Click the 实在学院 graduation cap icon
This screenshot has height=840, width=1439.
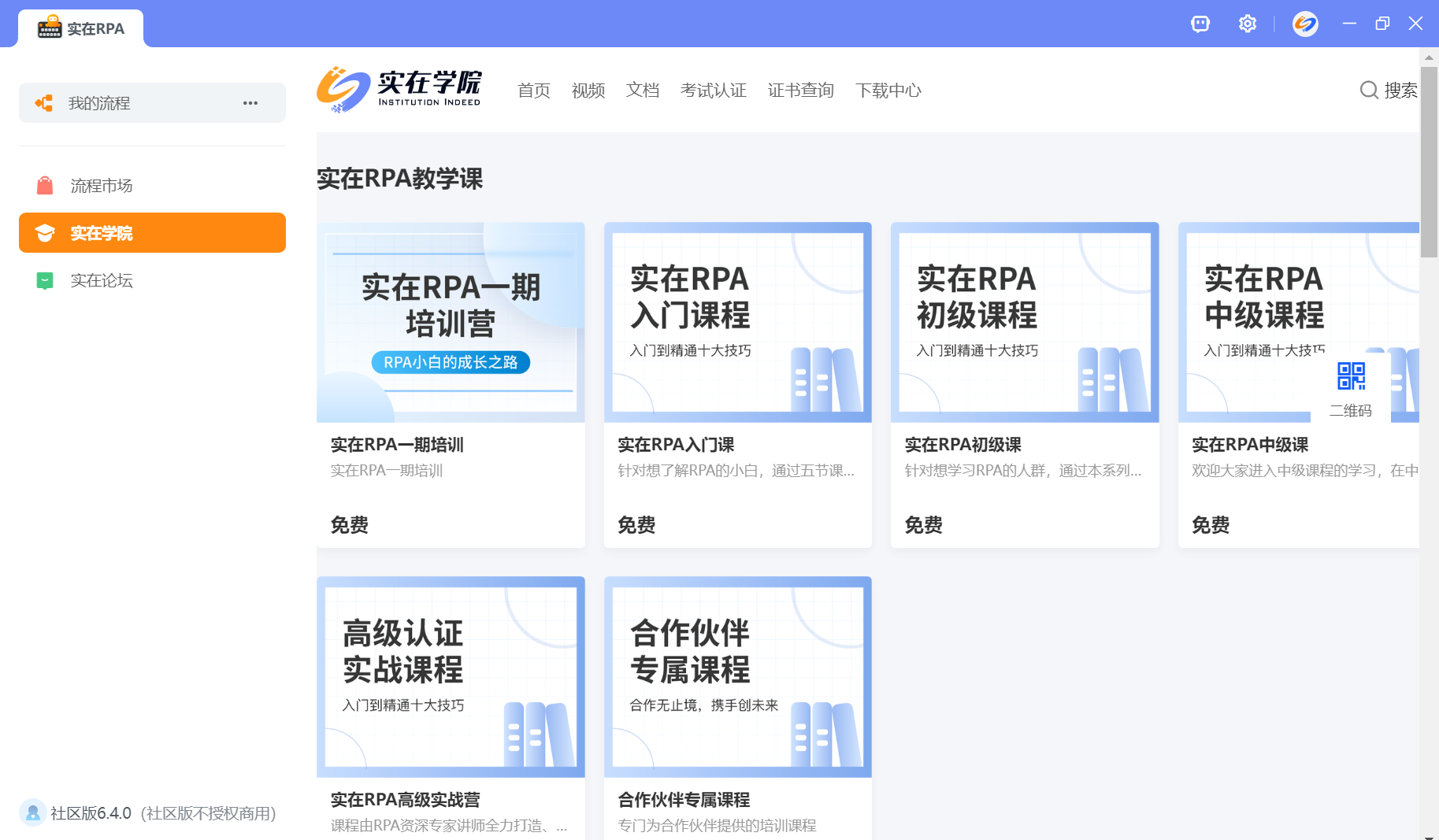point(45,233)
